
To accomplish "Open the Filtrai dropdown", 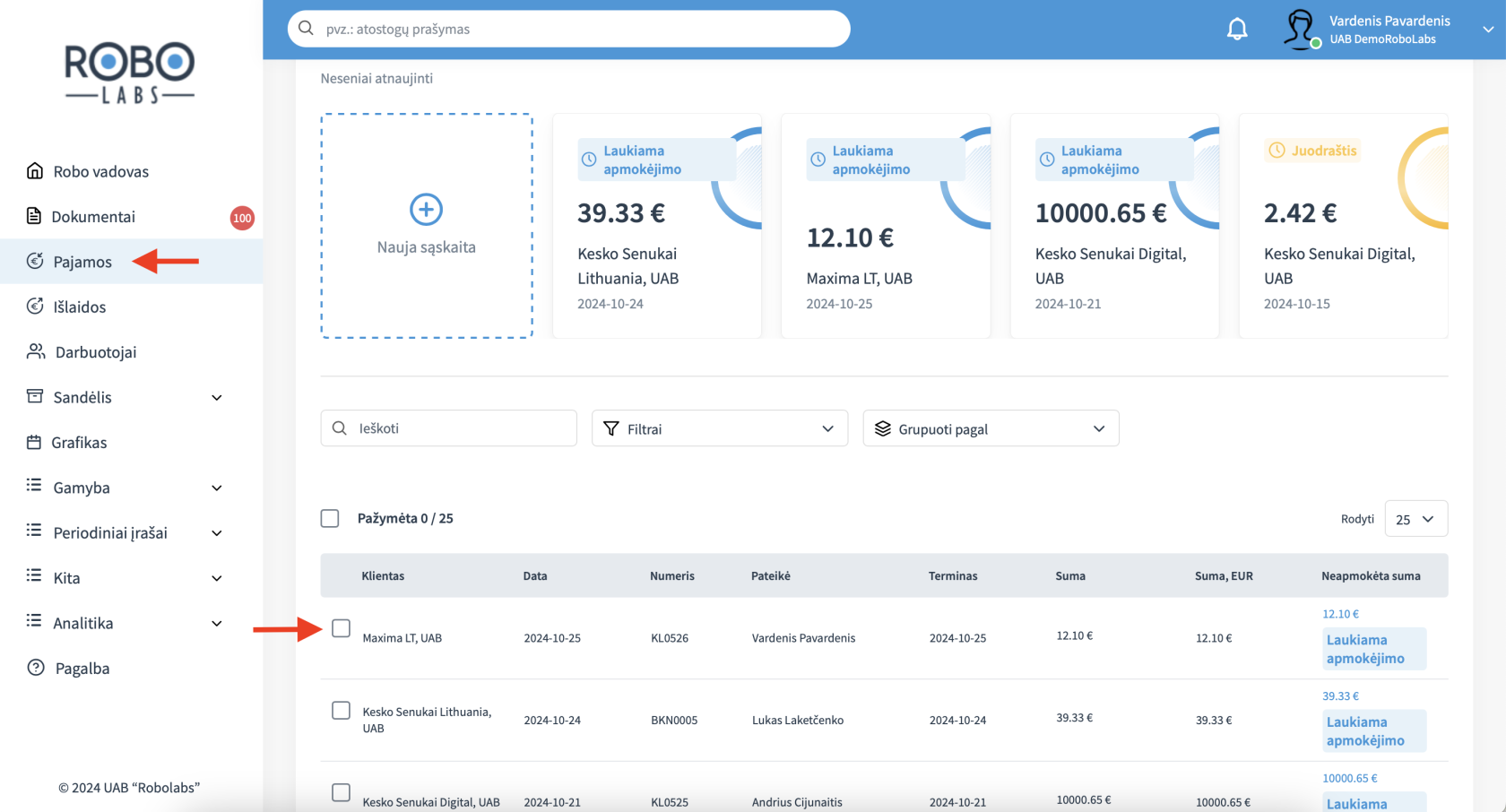I will click(720, 428).
